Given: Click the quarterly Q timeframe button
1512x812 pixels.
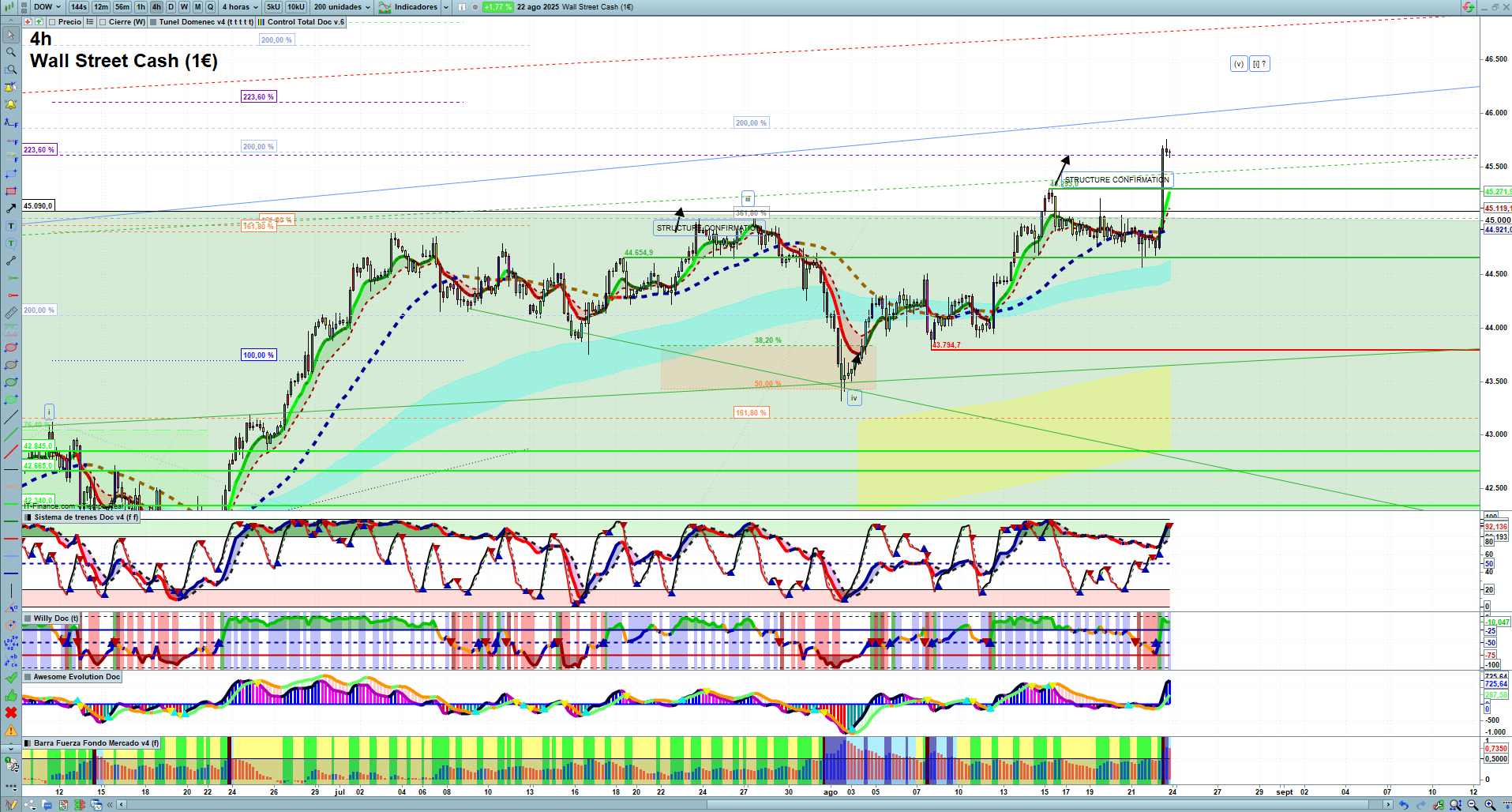Looking at the screenshot, I should (x=210, y=7).
